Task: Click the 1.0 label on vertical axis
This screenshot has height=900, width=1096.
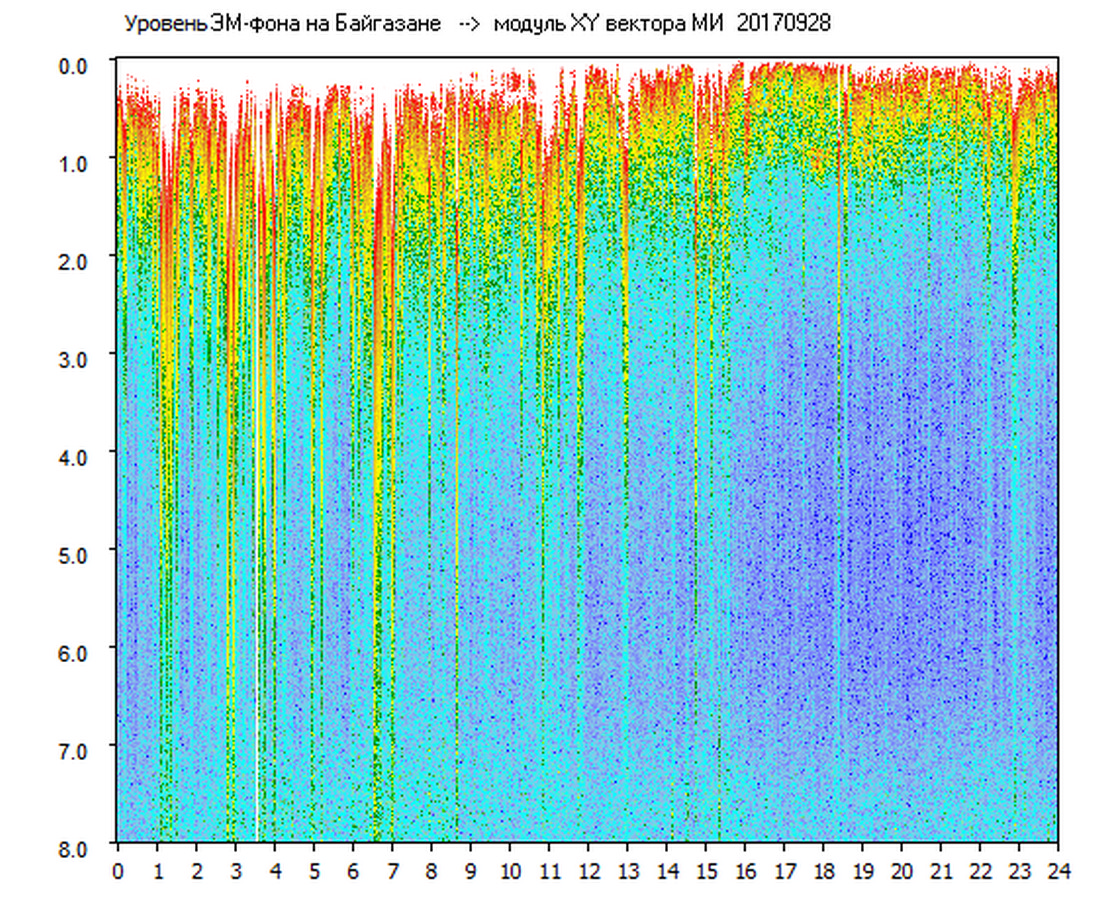Action: pyautogui.click(x=75, y=162)
